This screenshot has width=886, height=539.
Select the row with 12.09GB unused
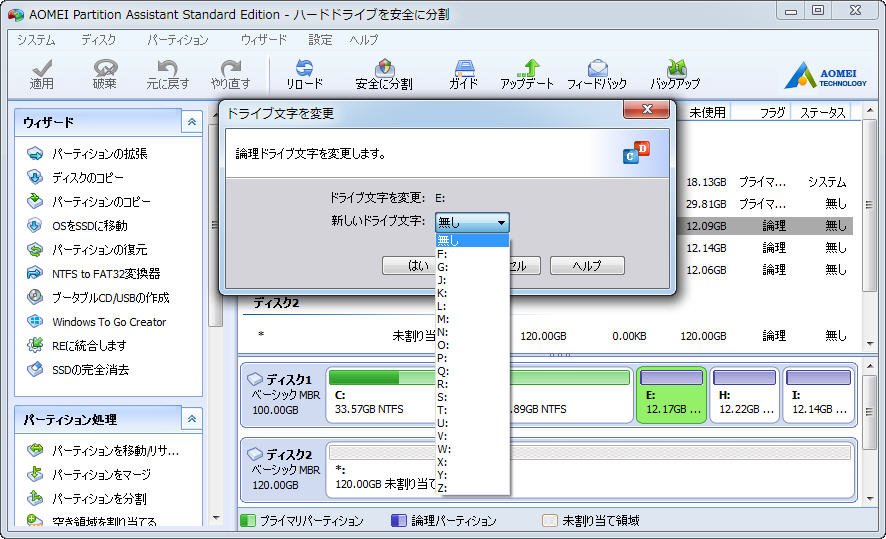pos(765,226)
